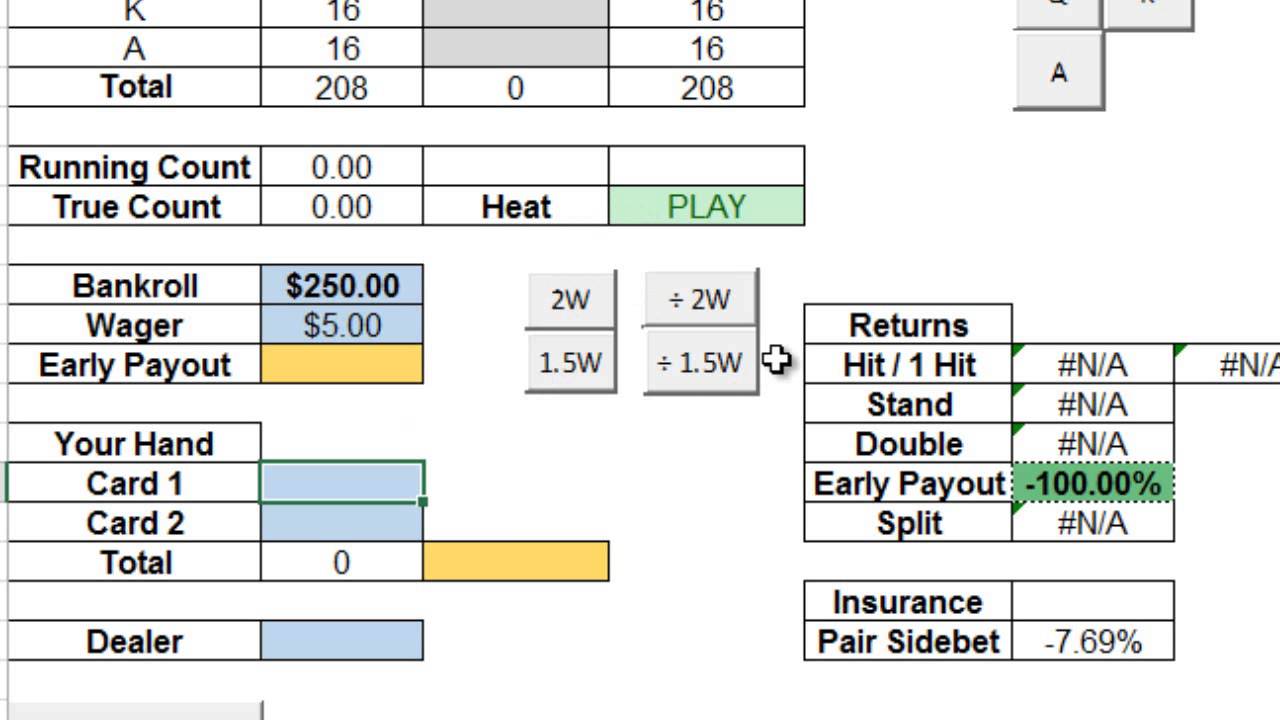Click the $5.00 Wager cell
This screenshot has height=720, width=1280.
tap(342, 325)
